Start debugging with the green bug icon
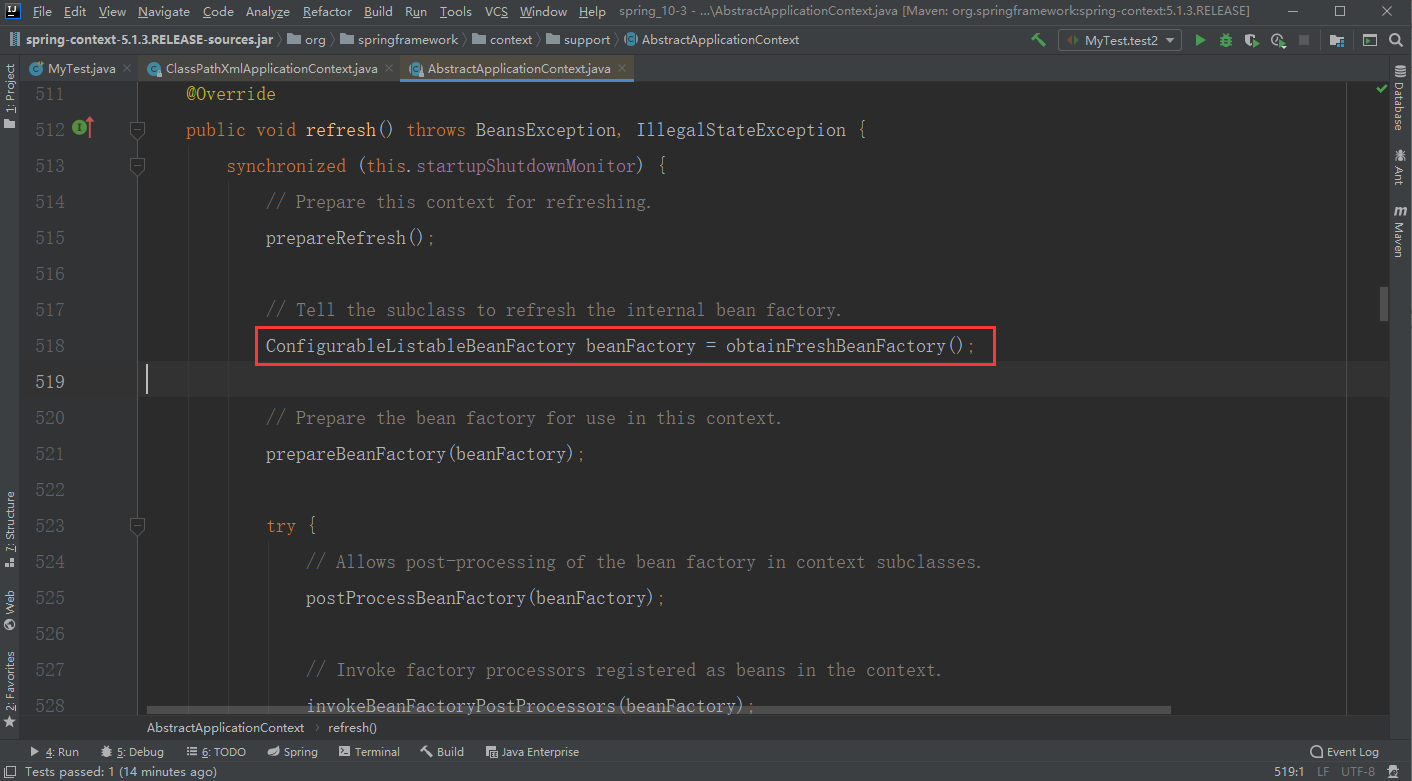 click(1226, 40)
